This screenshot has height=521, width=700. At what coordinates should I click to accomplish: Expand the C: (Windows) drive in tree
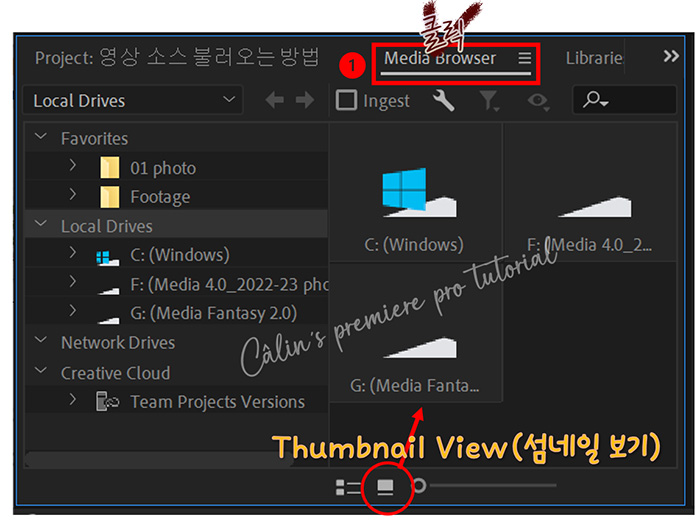coord(73,253)
